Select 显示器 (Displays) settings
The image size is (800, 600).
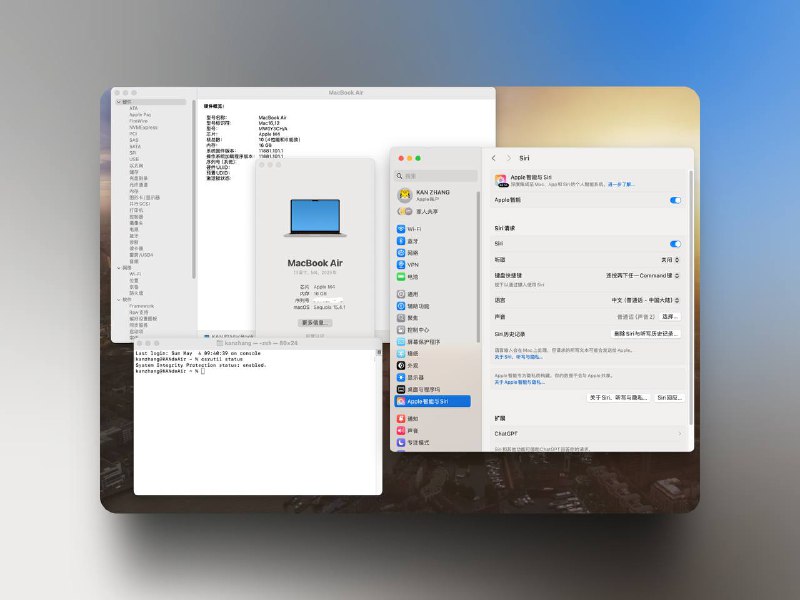pos(415,376)
